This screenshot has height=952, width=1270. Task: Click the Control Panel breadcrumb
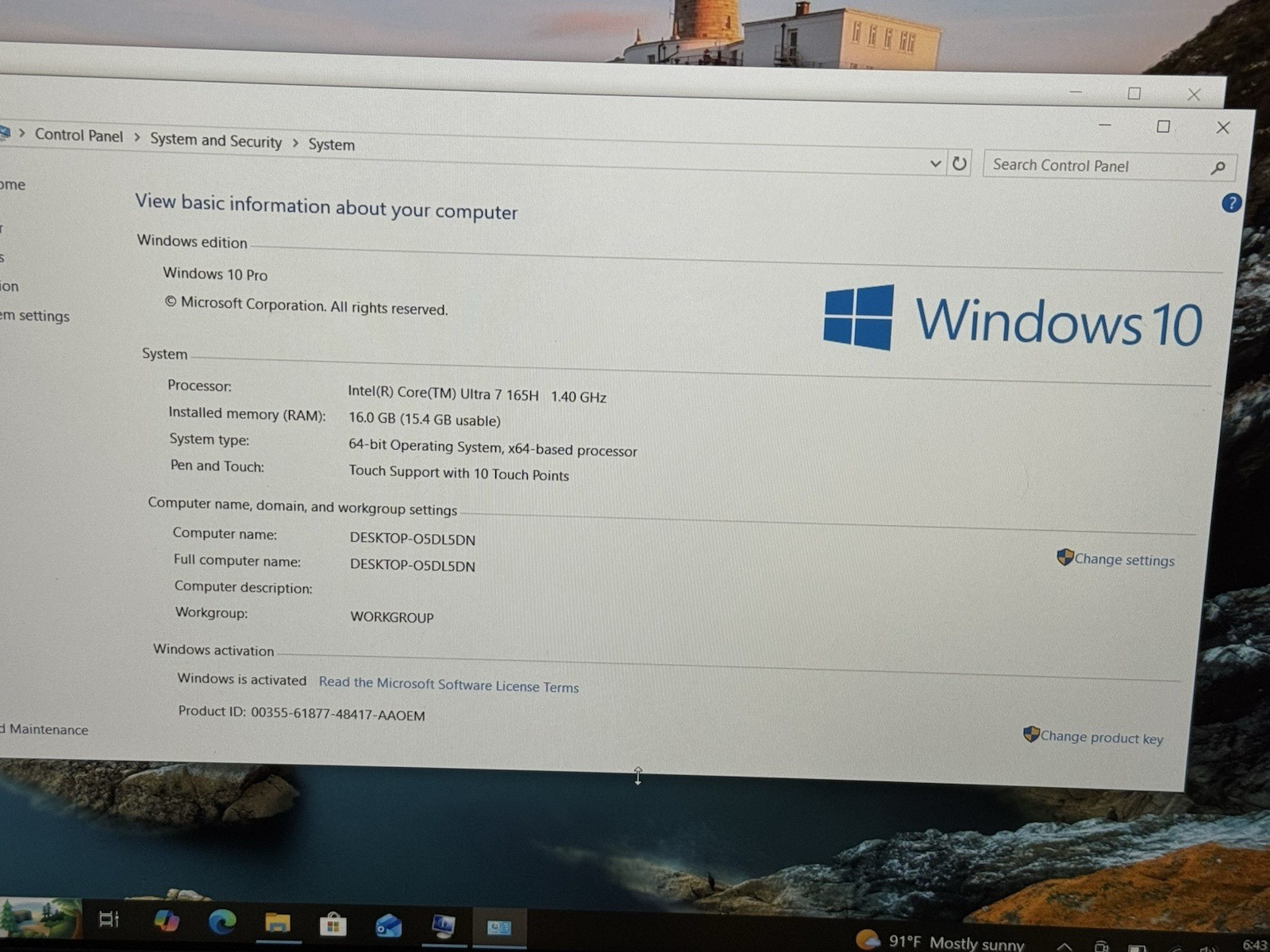tap(79, 135)
